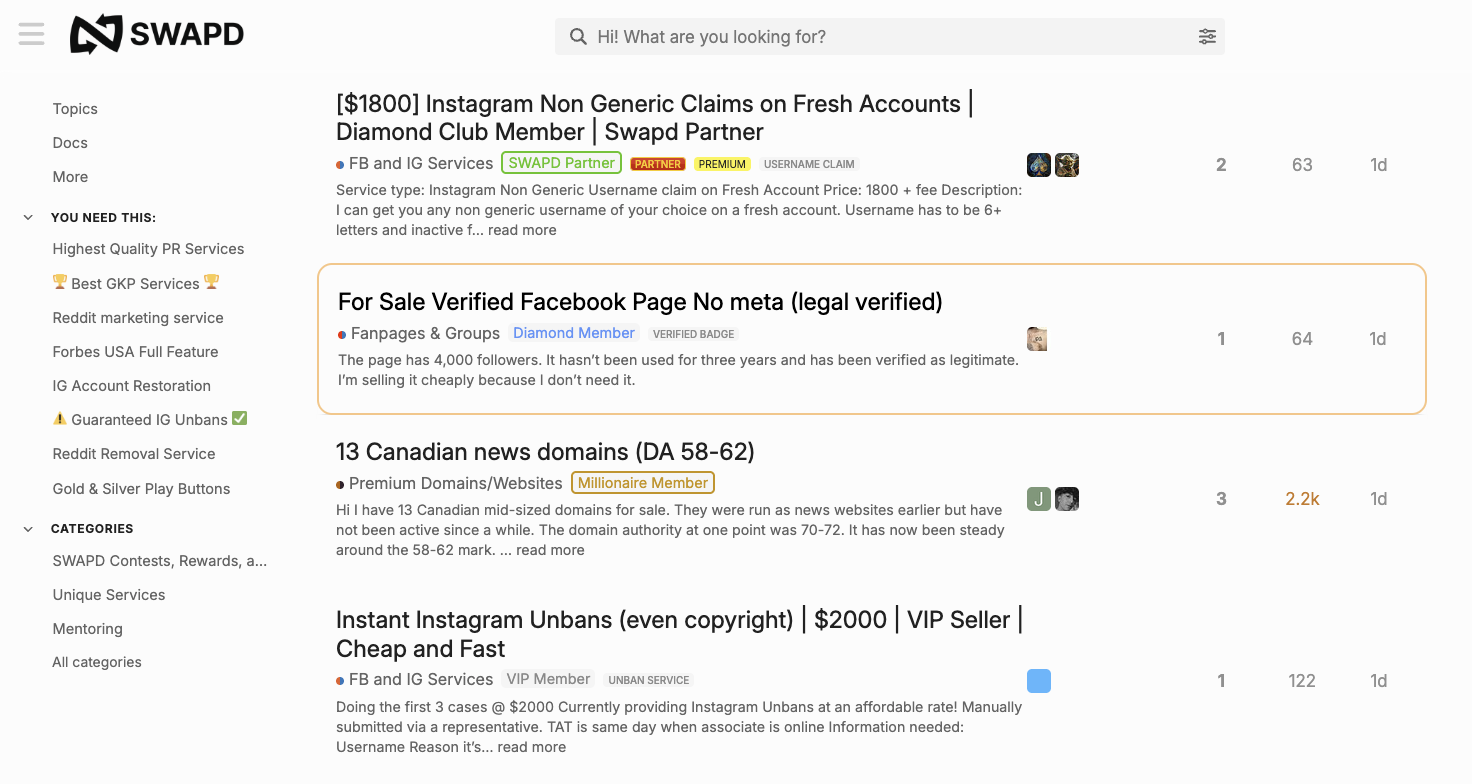Click the SWAPD Partner badge
This screenshot has width=1472, height=784.
[561, 163]
